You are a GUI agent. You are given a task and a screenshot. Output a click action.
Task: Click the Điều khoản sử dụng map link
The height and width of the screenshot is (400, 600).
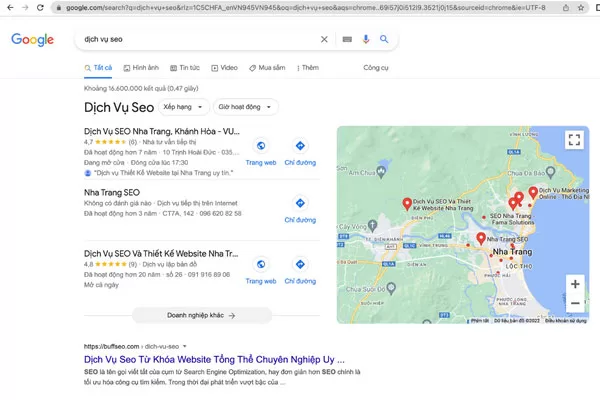tap(566, 321)
